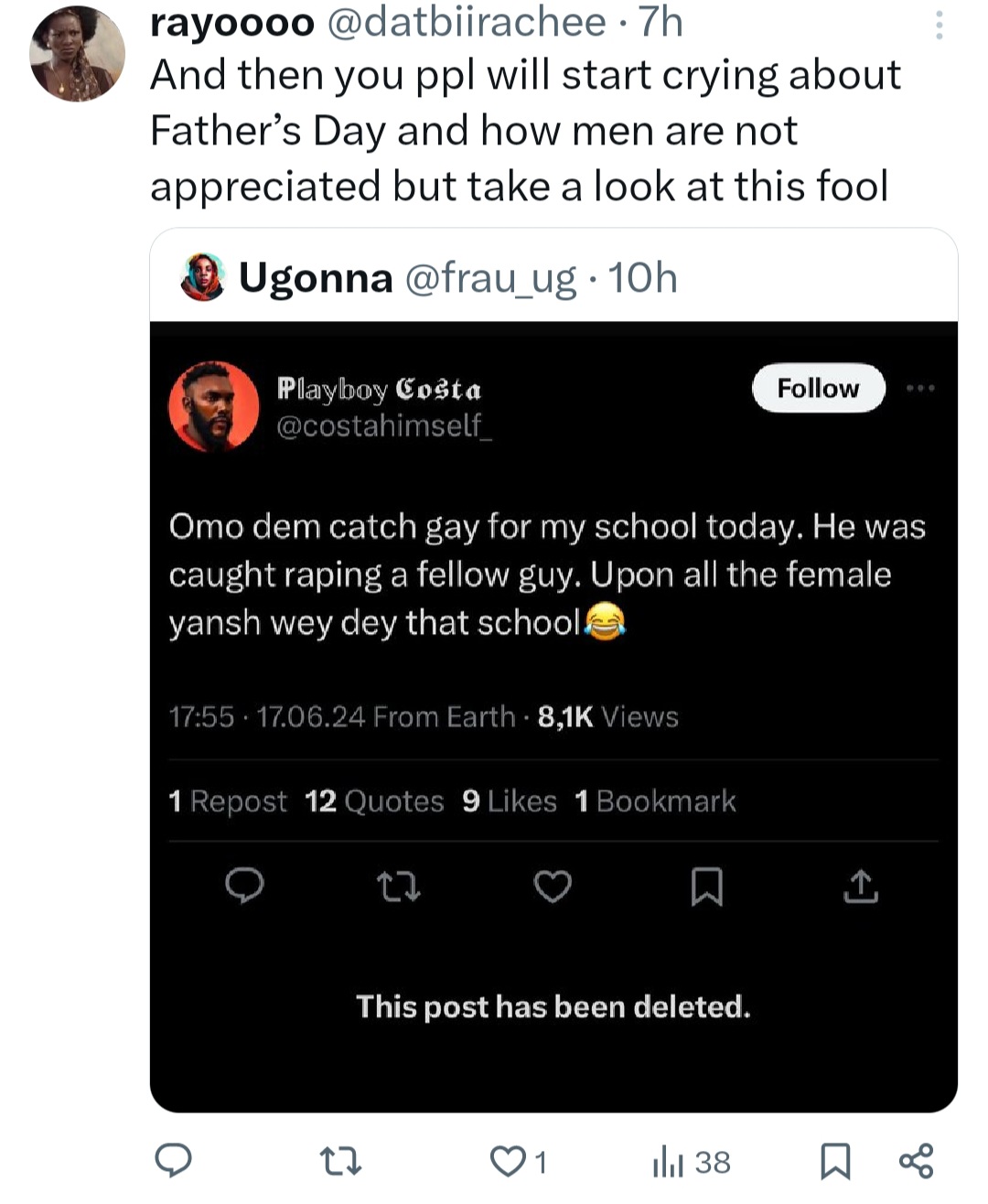Open the three-dot more options menu on rayoooo's post
Image resolution: width=988 pixels, height=1204 pixels.
point(939,26)
